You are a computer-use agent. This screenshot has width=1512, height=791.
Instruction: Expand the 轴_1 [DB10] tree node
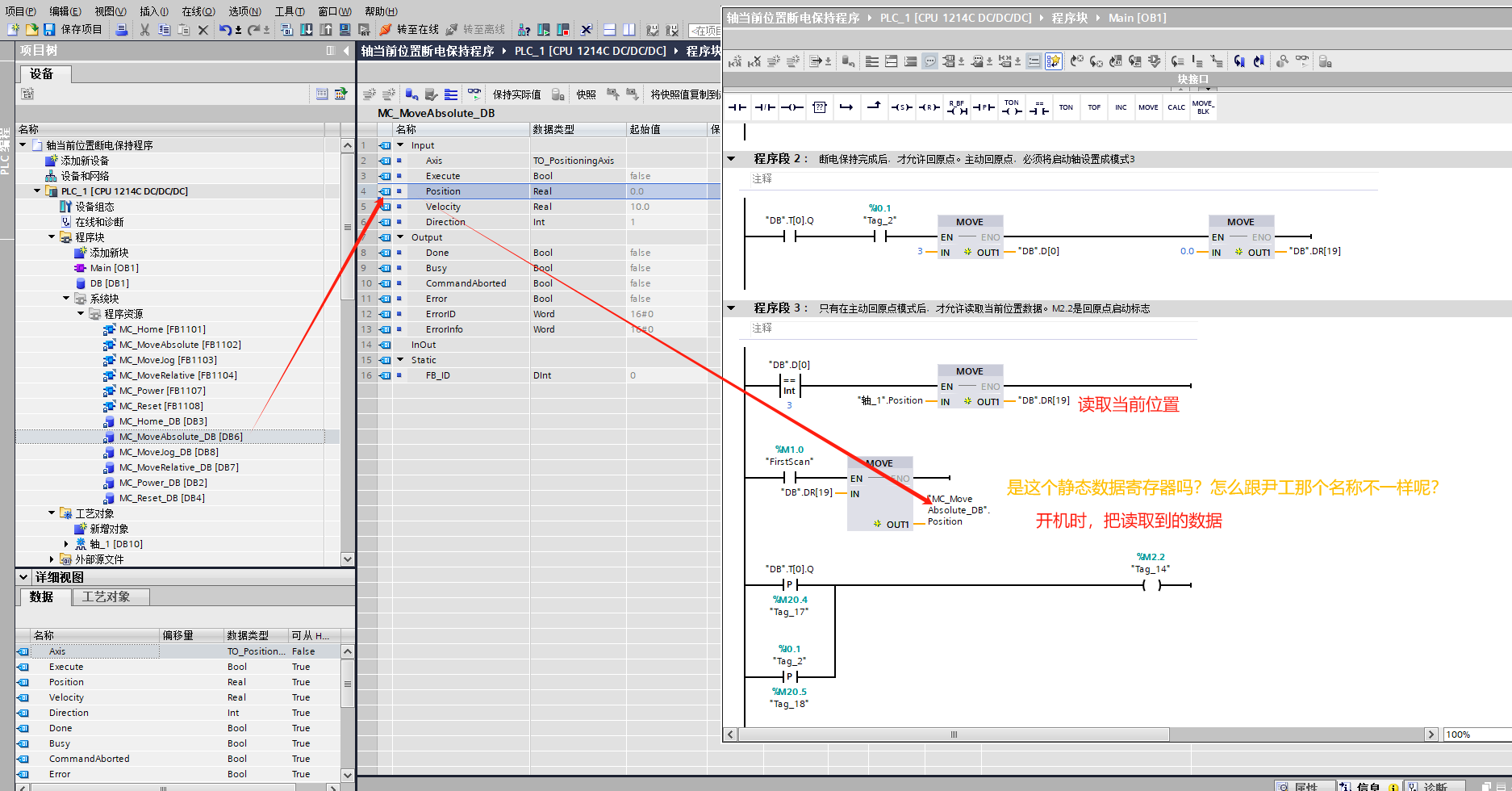click(66, 544)
